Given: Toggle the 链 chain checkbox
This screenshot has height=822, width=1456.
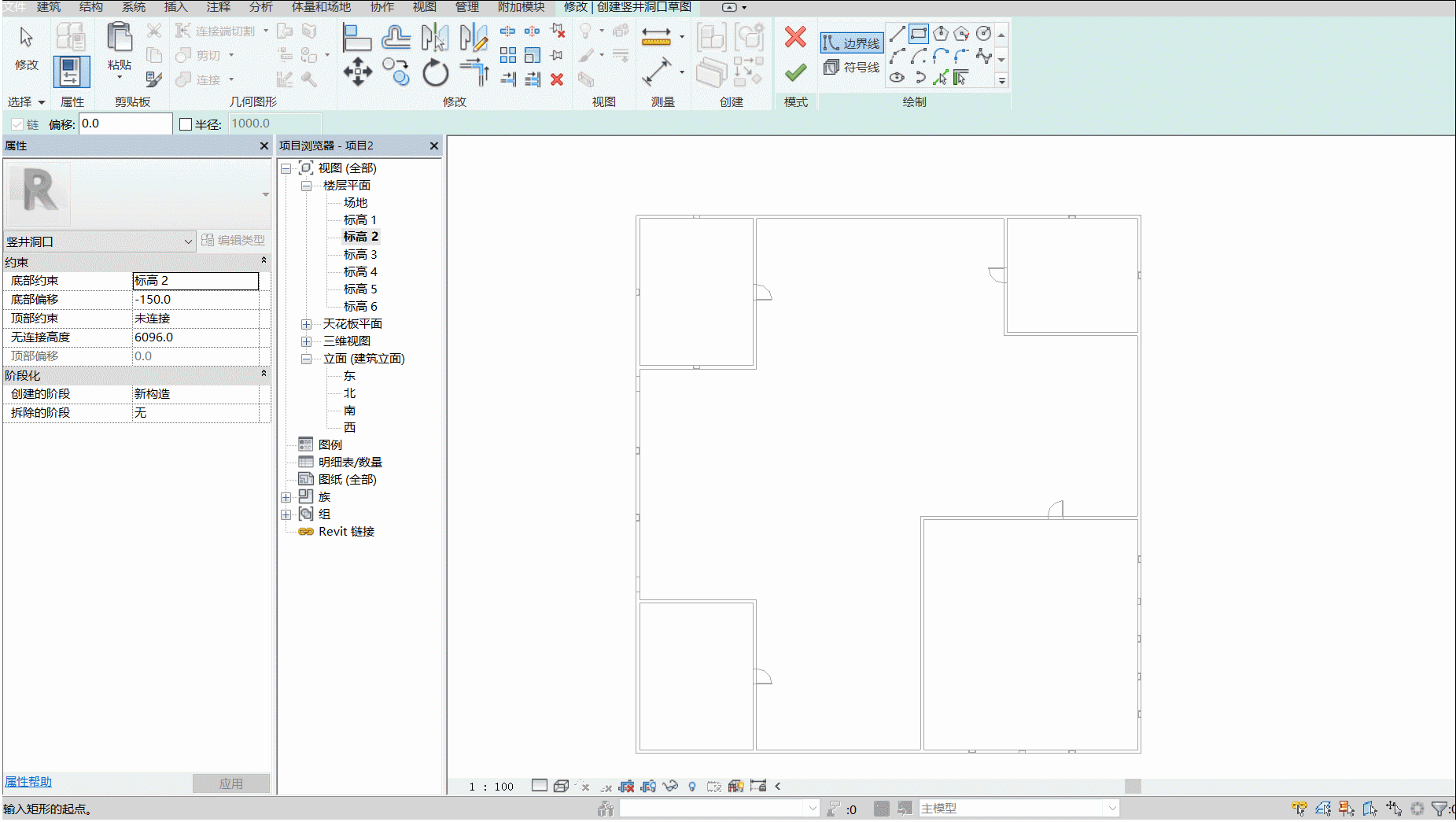Looking at the screenshot, I should pyautogui.click(x=17, y=124).
